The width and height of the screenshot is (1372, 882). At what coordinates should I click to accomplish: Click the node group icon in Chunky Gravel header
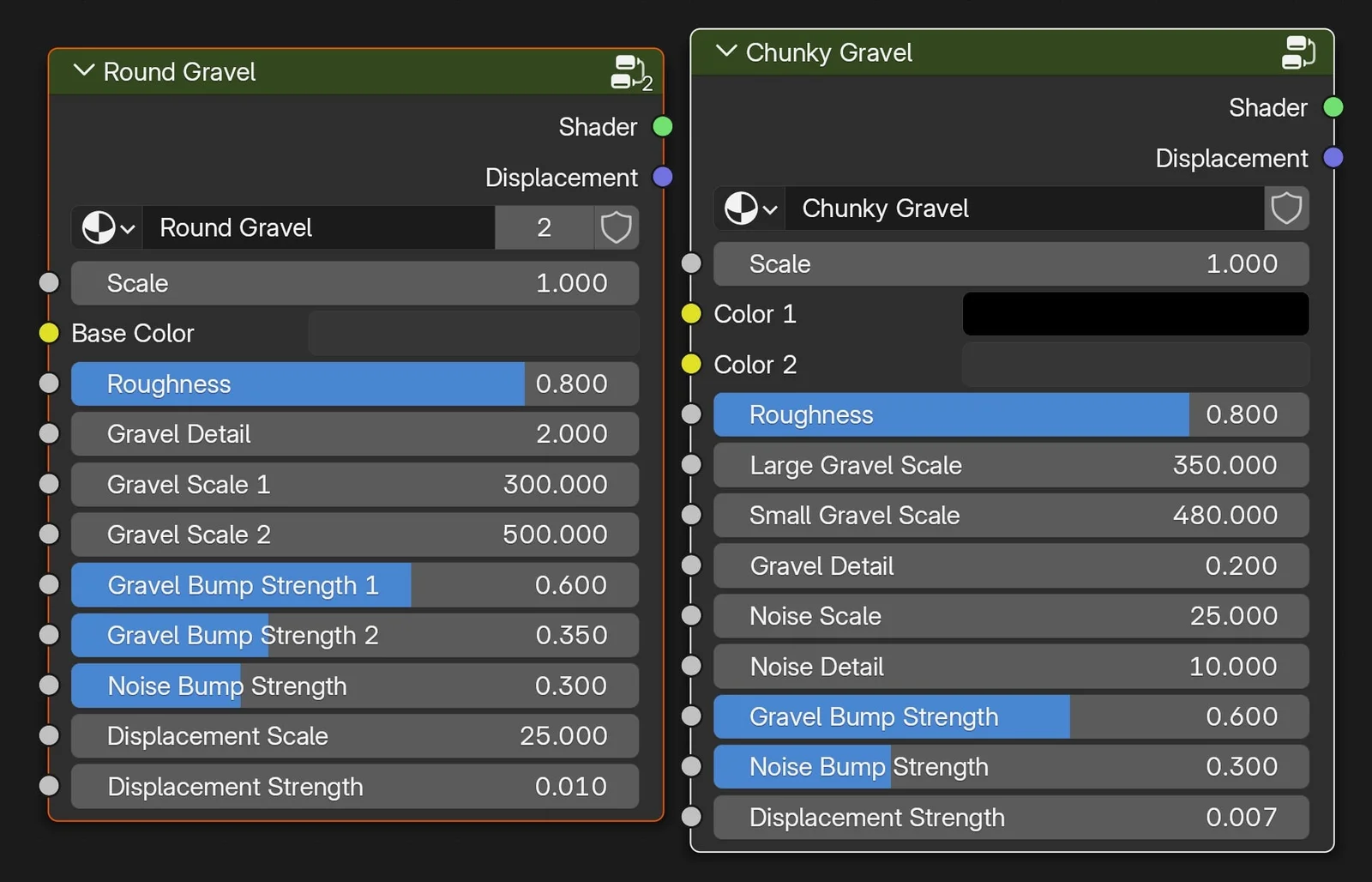[x=1298, y=52]
